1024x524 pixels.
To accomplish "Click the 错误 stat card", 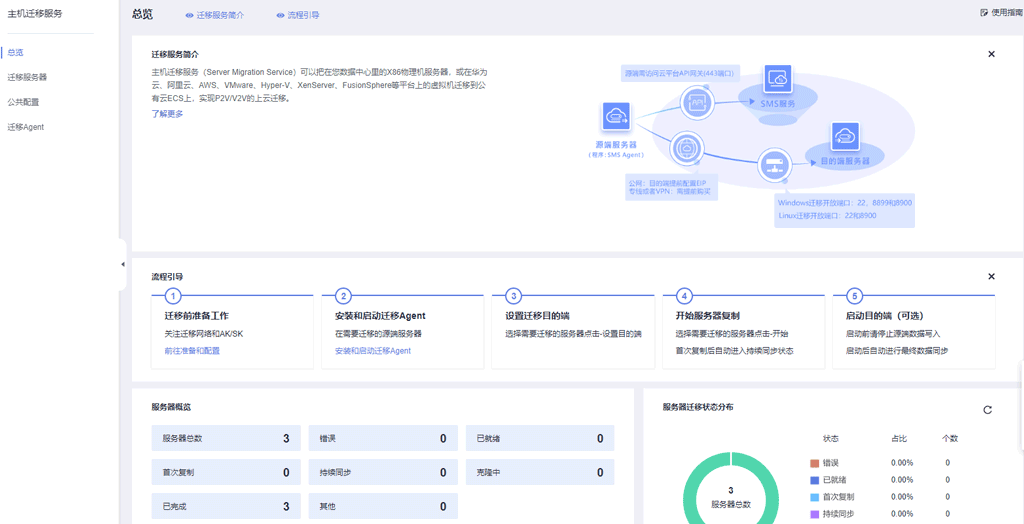I will (383, 438).
